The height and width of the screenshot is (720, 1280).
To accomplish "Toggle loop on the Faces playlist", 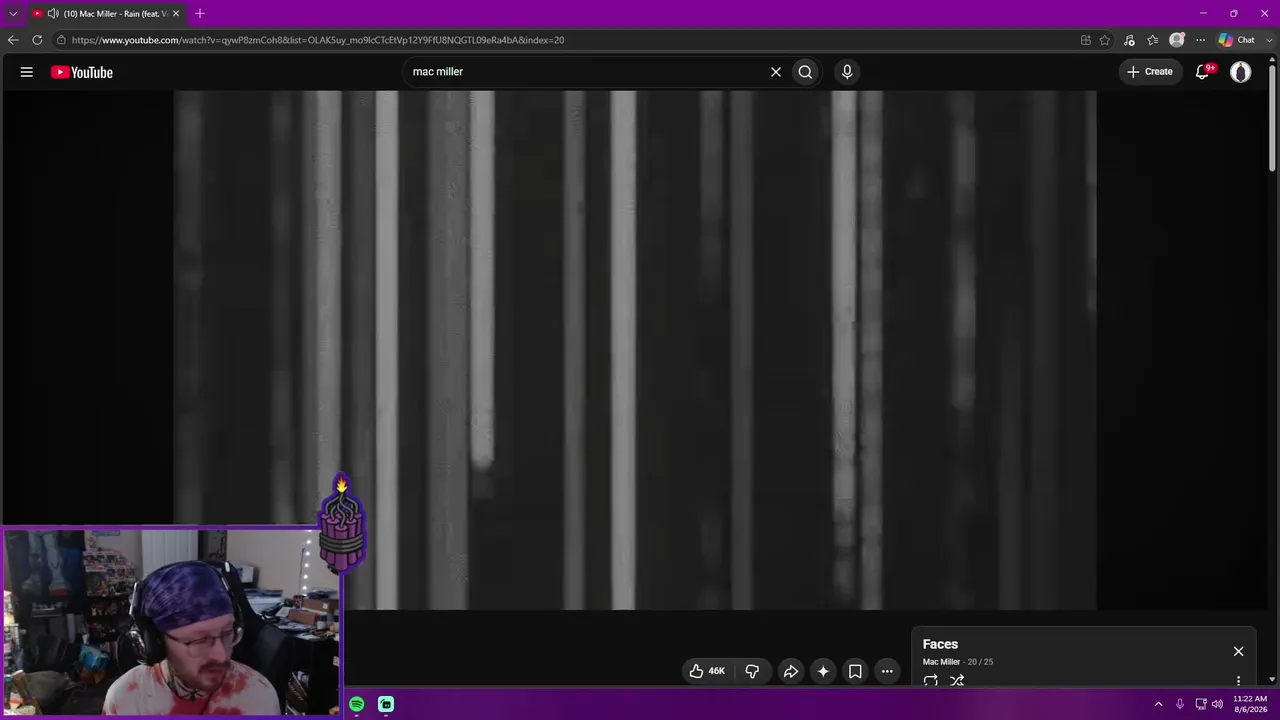I will [931, 680].
